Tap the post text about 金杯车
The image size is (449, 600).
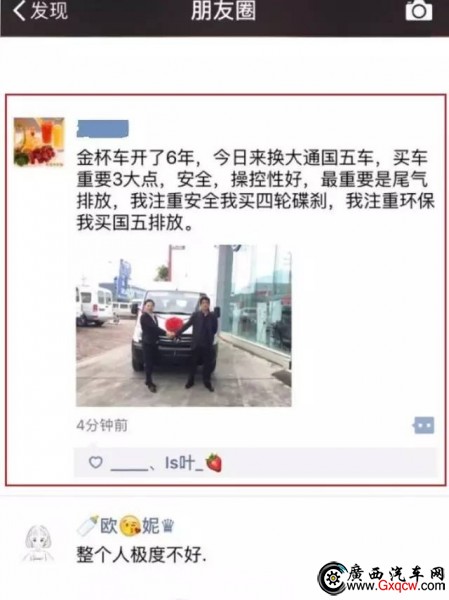click(x=255, y=190)
